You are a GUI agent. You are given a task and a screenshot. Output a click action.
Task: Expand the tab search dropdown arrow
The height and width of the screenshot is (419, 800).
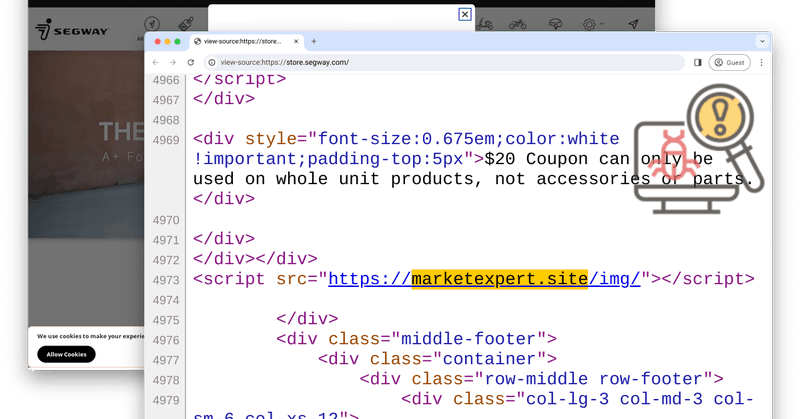coord(762,41)
